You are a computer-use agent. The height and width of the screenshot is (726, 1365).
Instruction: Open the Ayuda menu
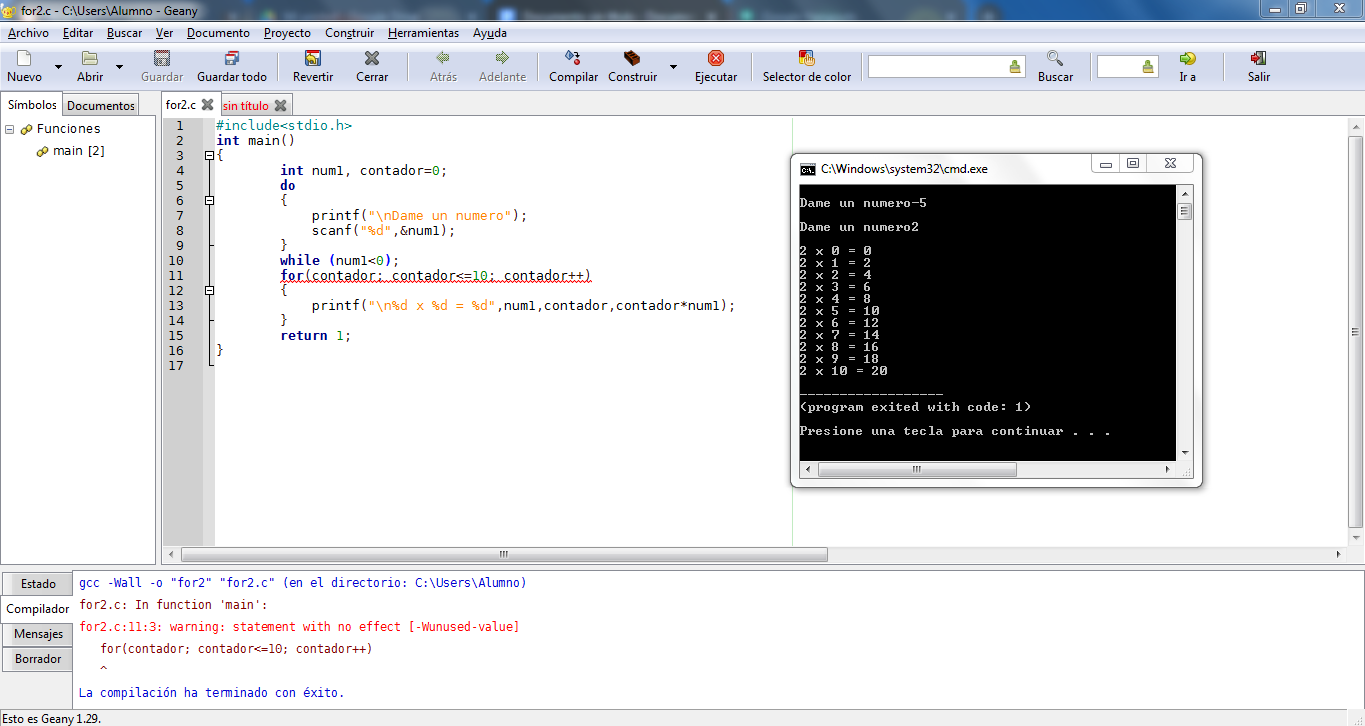point(490,33)
